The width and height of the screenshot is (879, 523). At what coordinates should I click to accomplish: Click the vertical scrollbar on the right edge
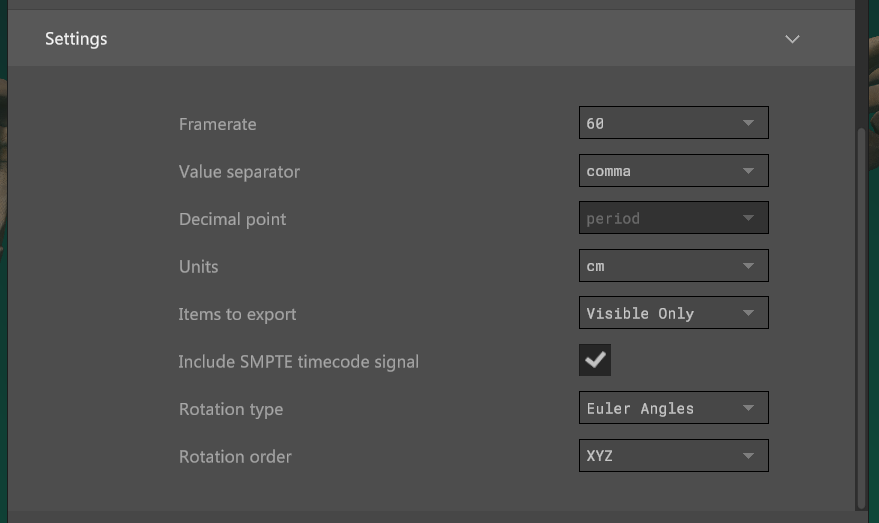862,315
